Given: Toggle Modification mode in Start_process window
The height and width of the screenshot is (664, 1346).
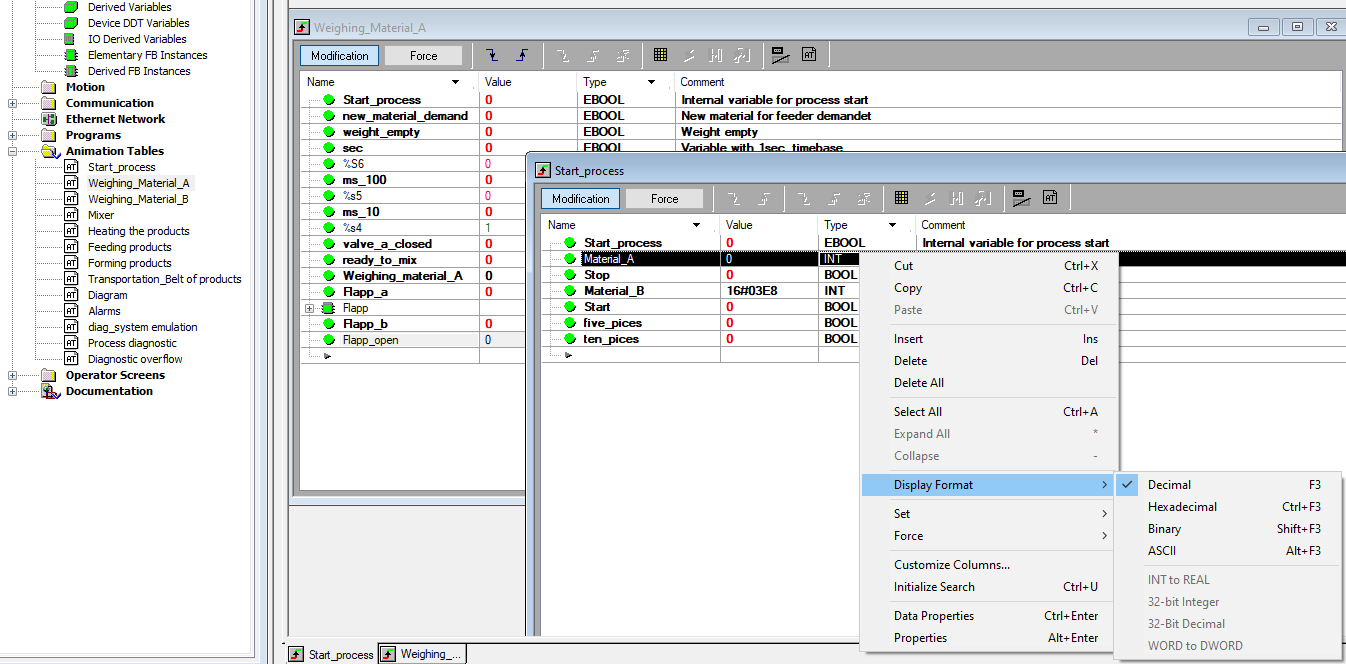Looking at the screenshot, I should click(580, 199).
